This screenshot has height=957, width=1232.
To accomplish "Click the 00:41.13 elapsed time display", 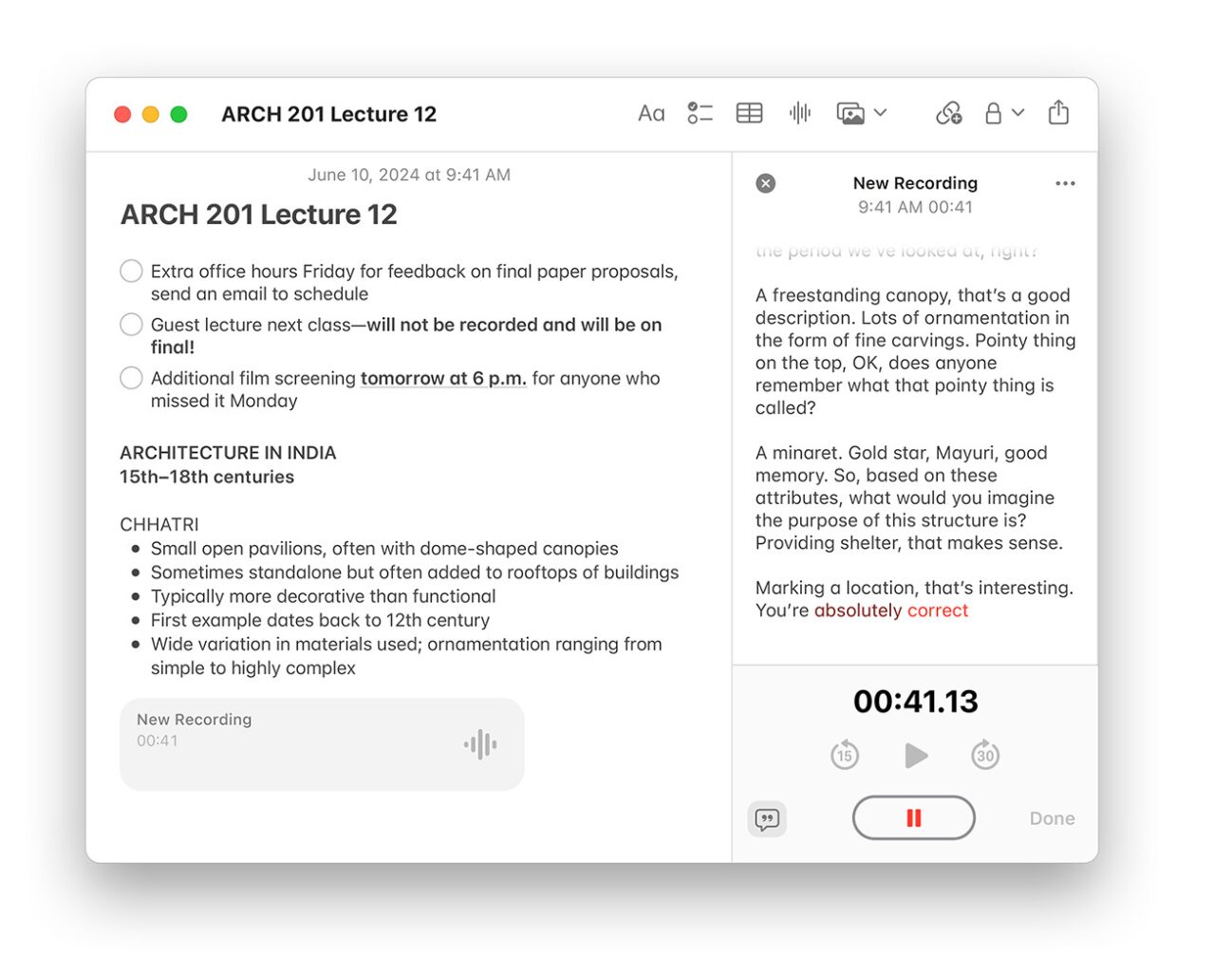I will (x=915, y=702).
